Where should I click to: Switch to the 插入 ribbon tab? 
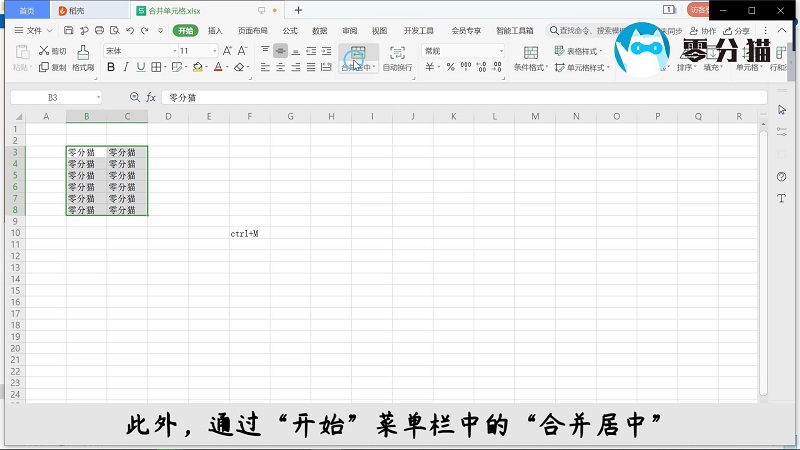215,31
